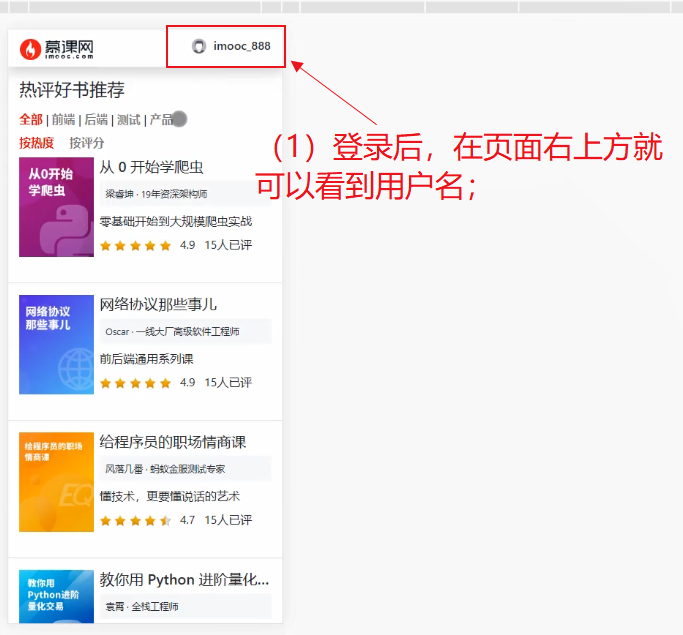Open the 网络协议那些事儿 title

158,304
